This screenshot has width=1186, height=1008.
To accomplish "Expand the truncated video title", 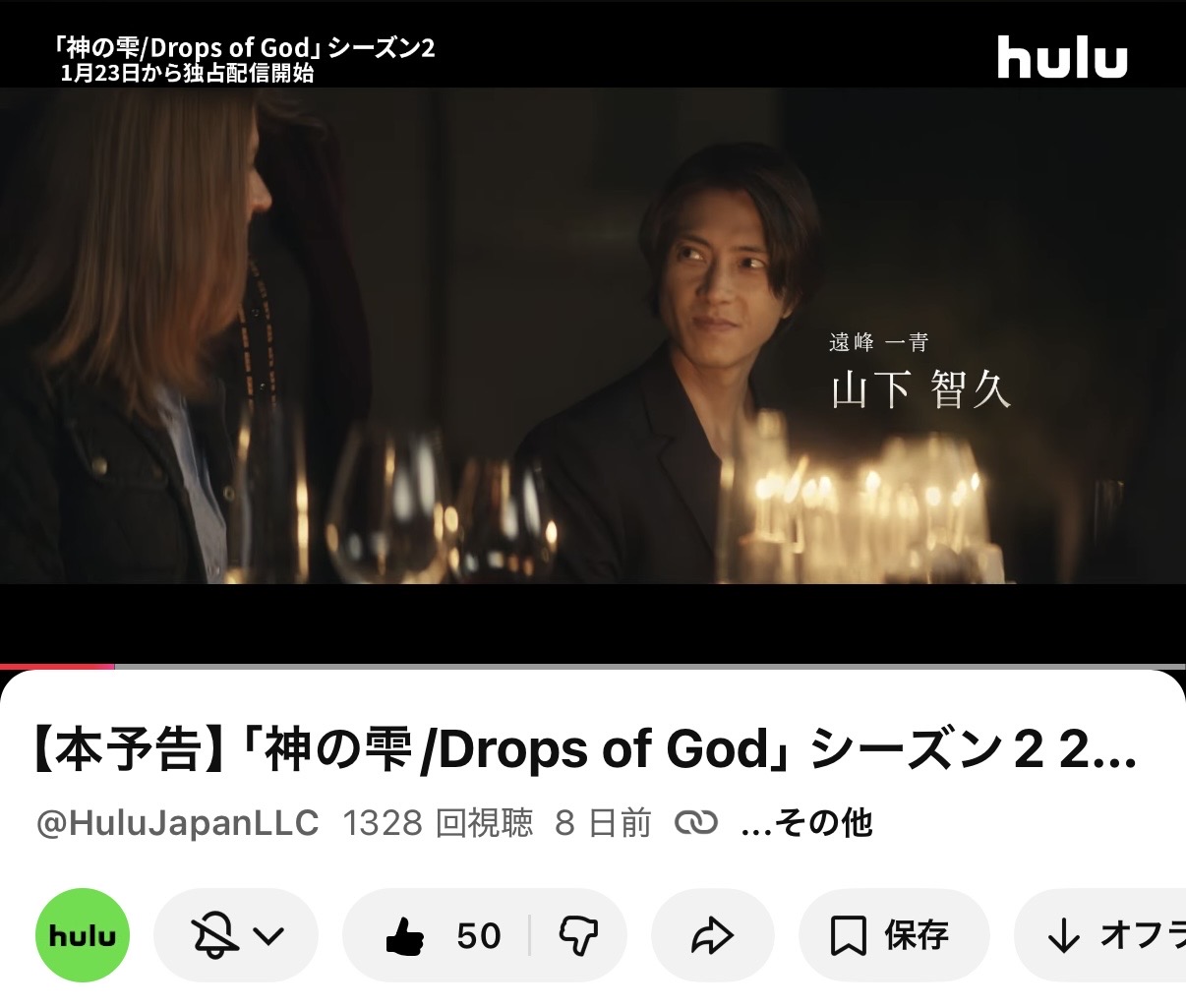I will pos(585,750).
